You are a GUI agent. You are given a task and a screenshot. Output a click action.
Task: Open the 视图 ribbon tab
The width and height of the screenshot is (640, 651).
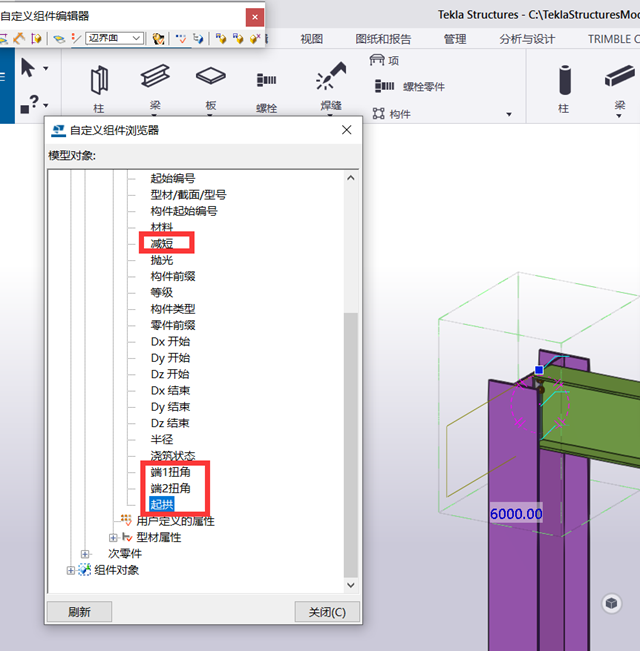point(312,39)
